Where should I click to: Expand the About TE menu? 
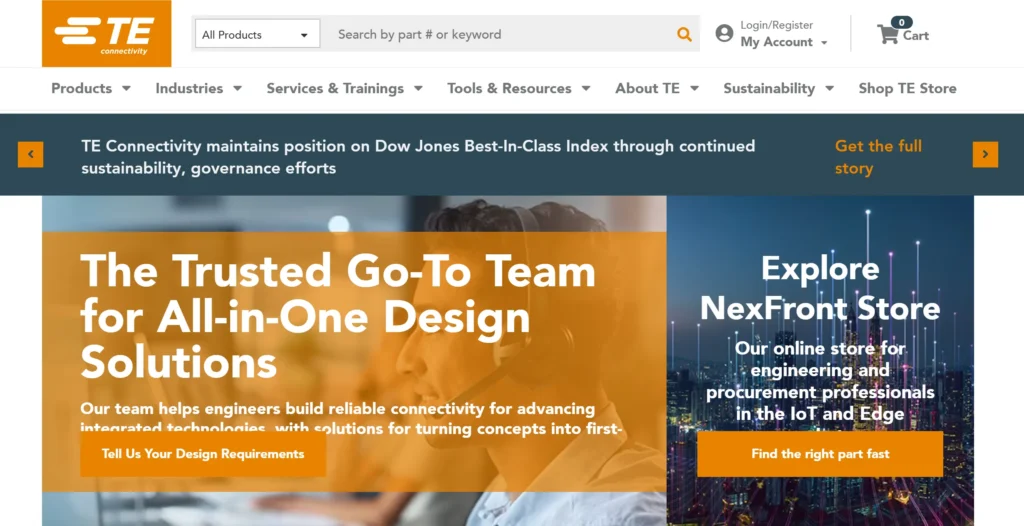657,88
